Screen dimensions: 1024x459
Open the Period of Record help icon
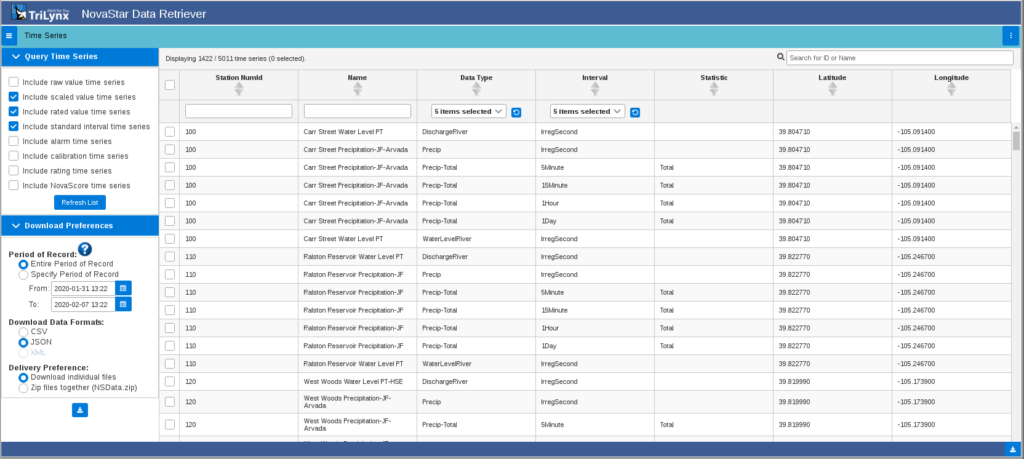point(85,249)
